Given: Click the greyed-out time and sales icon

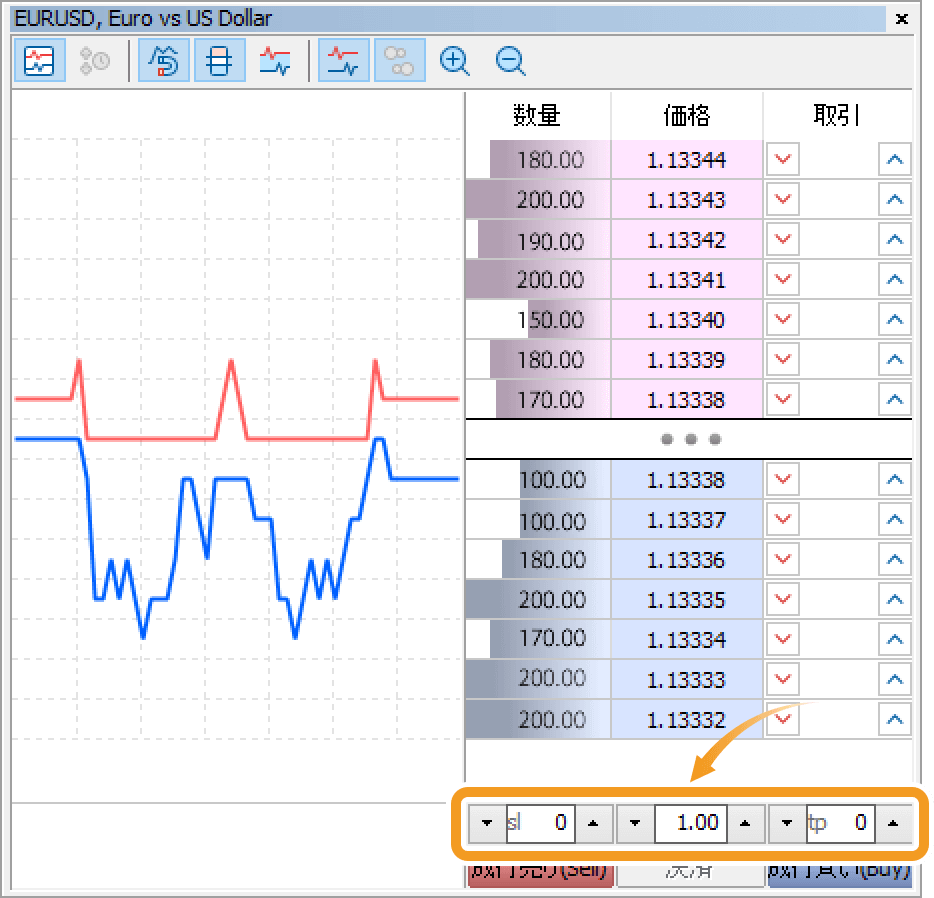Looking at the screenshot, I should (x=95, y=60).
